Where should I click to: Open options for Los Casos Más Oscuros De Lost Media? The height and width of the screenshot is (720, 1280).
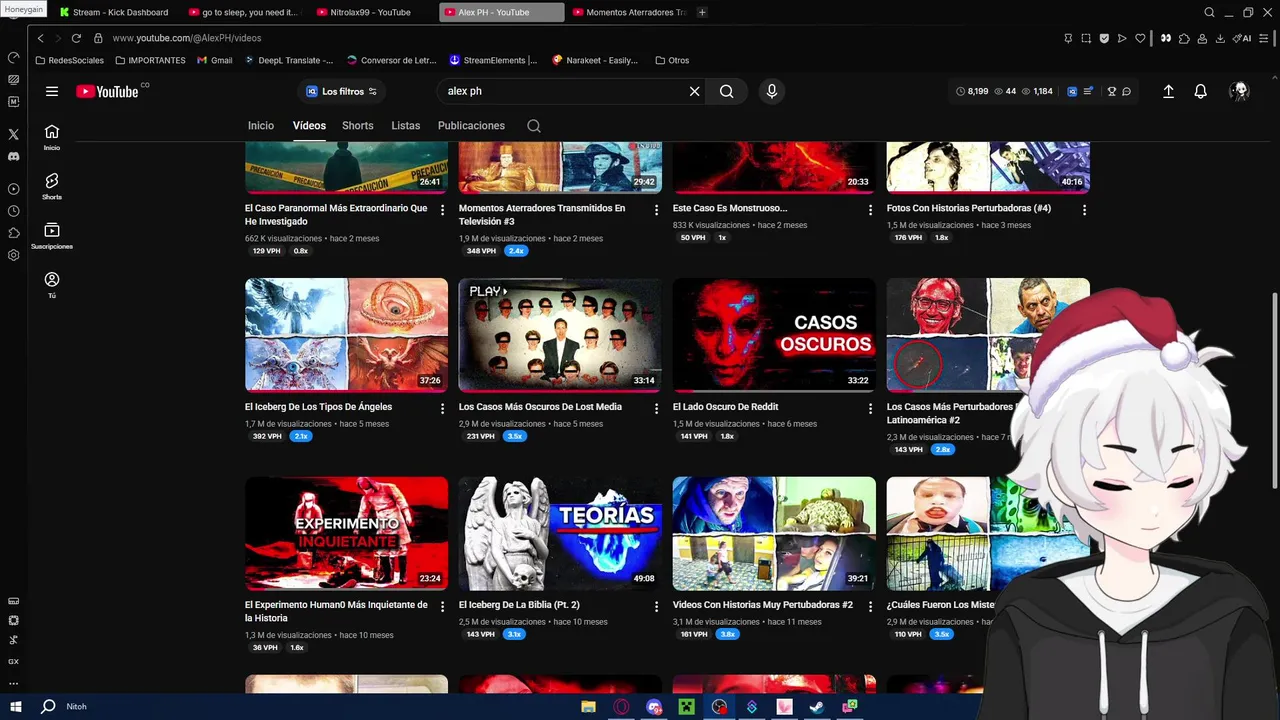657,408
